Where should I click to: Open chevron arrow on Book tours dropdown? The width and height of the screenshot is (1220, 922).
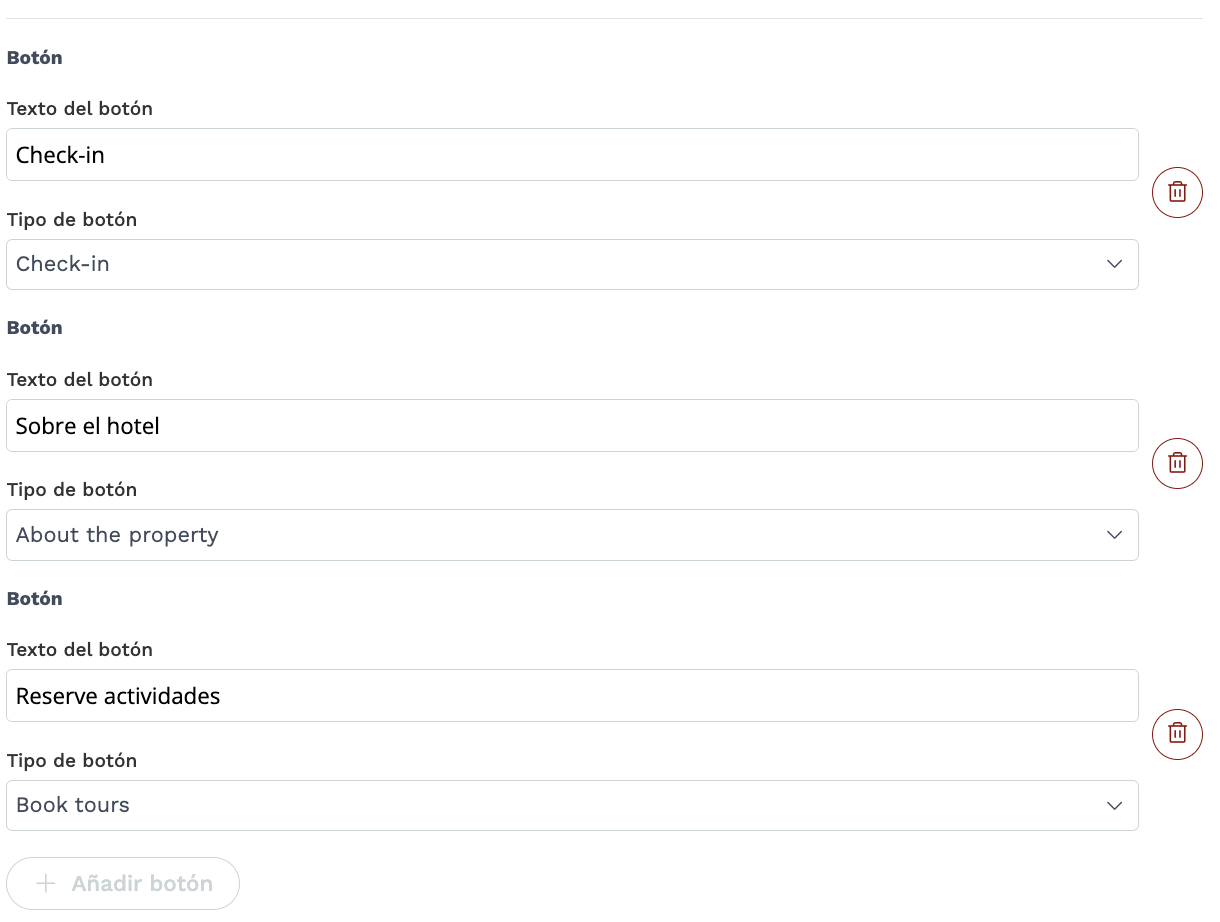pos(1114,805)
